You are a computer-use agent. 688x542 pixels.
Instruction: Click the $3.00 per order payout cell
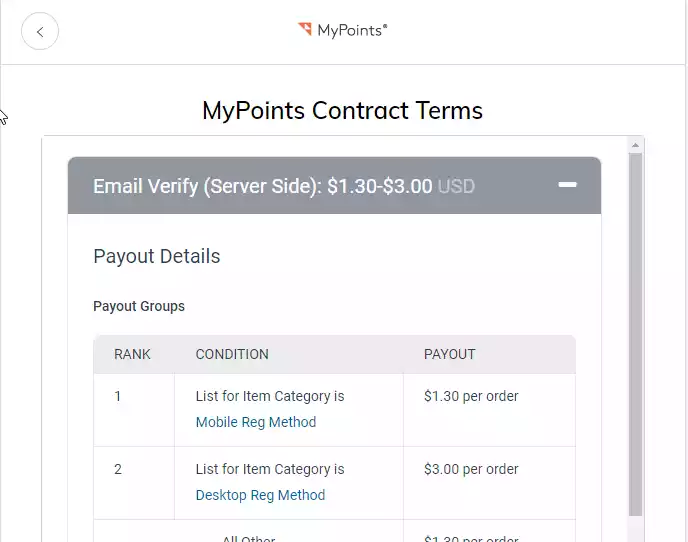tap(471, 469)
